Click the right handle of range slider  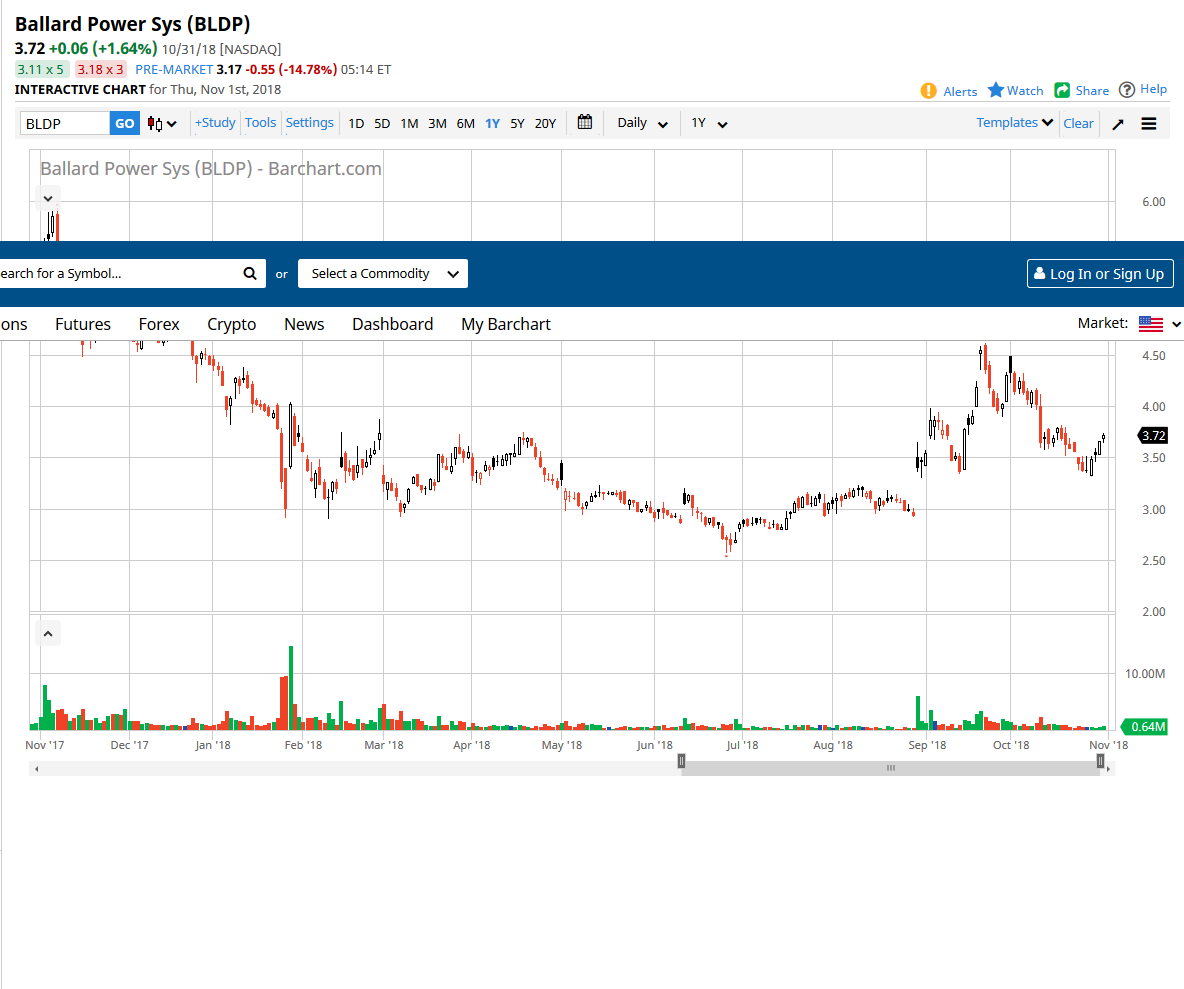point(1100,761)
